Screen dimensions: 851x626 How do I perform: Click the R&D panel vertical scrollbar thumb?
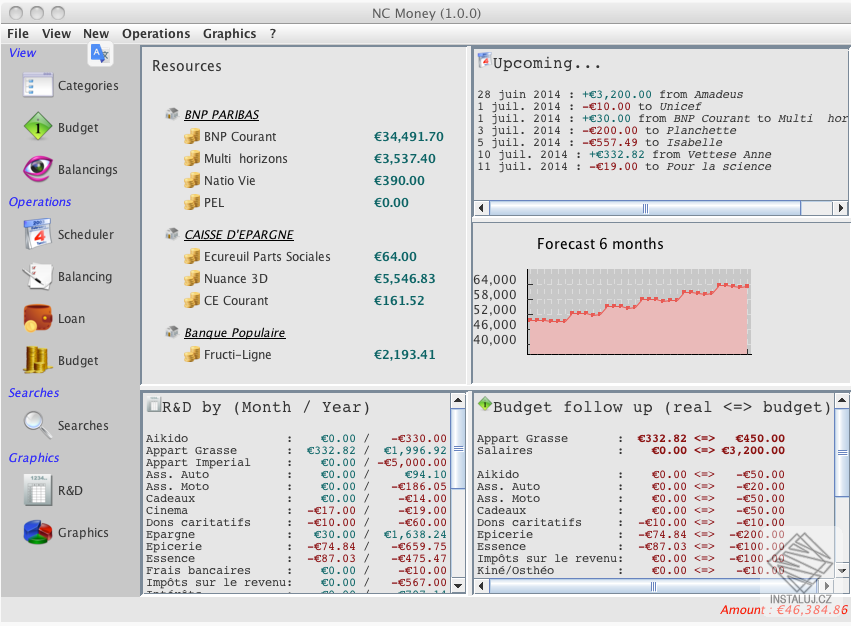coord(458,448)
